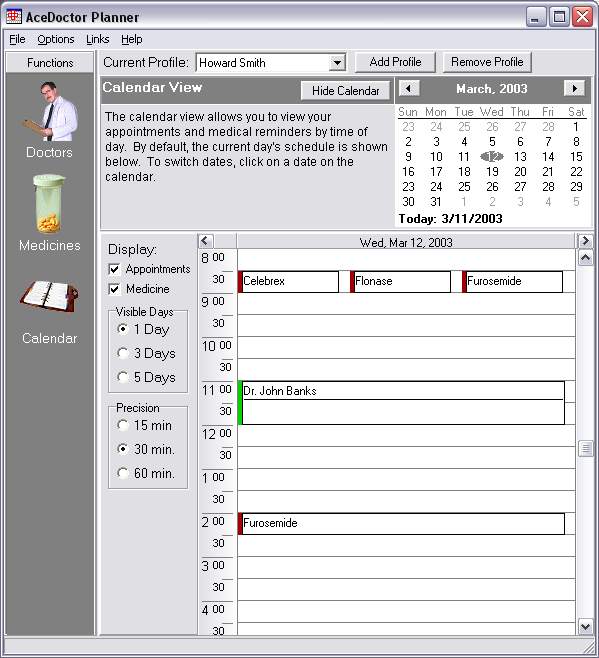Image resolution: width=599 pixels, height=658 pixels.
Task: Expand the Current Profile dropdown
Action: 337,63
